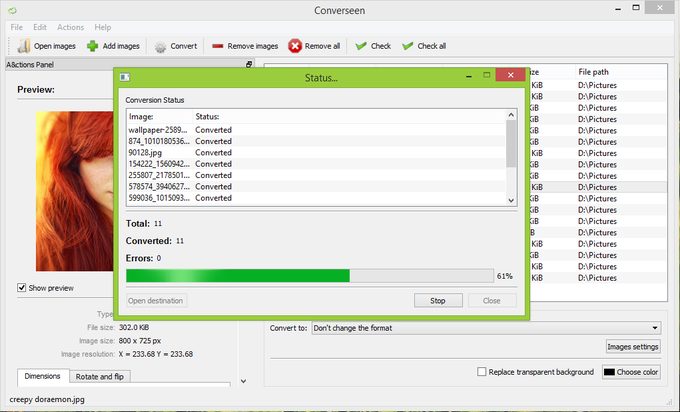680x412 pixels.
Task: Click the red minus Remove images icon
Action: [x=218, y=46]
